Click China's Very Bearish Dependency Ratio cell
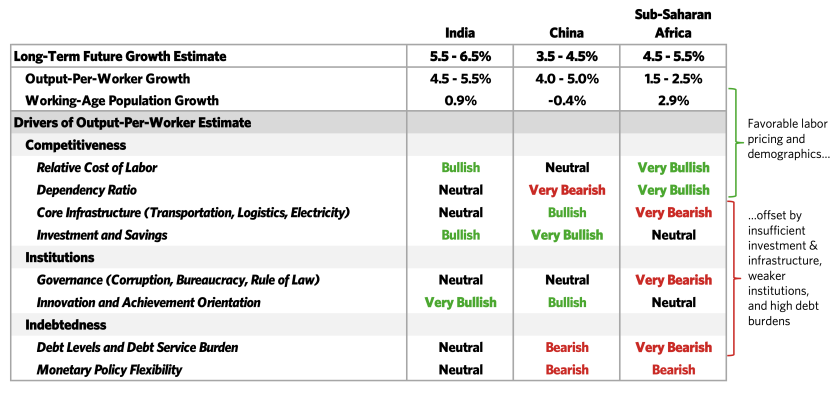Screen dimensions: 840x393 pyautogui.click(x=567, y=190)
